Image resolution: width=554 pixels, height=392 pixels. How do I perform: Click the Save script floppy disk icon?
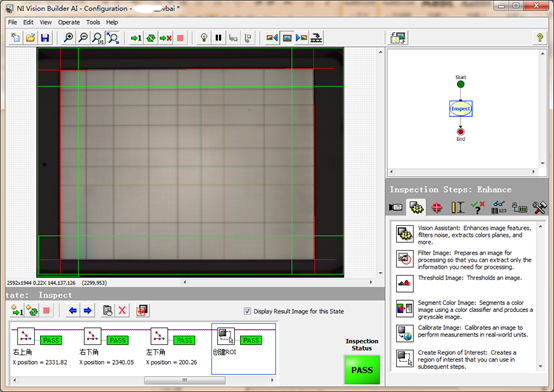(45, 38)
